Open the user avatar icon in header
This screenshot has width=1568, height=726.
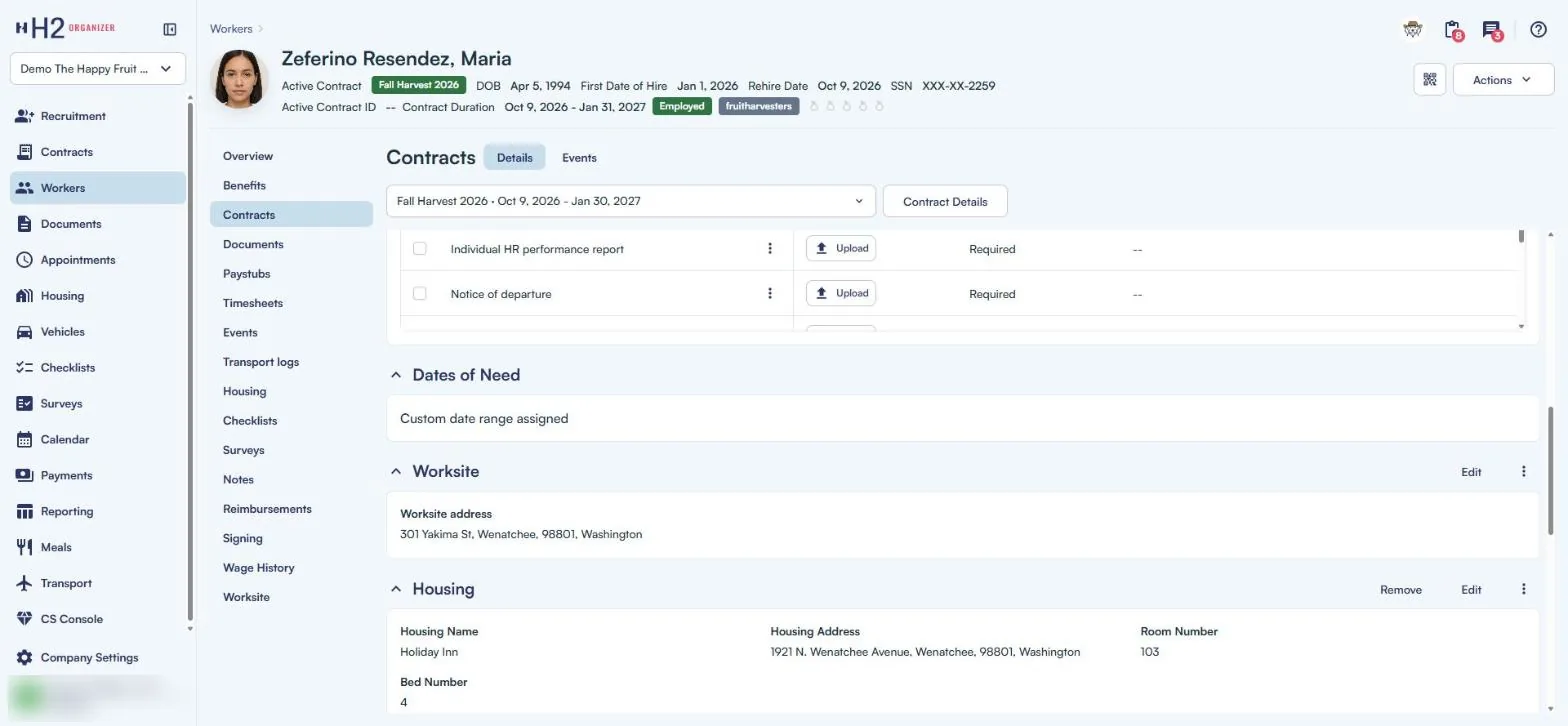coord(1413,30)
